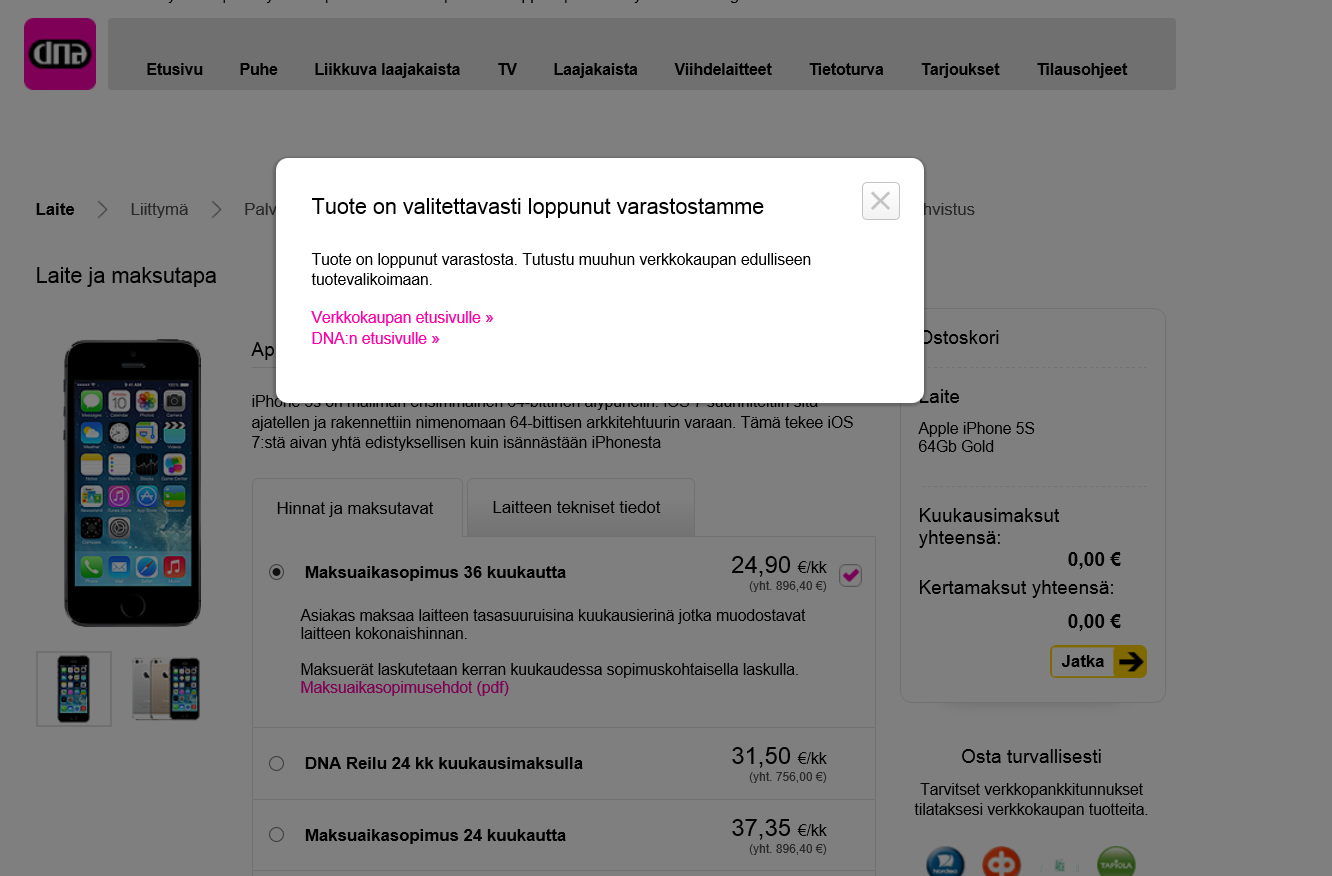Open the Verkkokaupan etusivulle link
This screenshot has width=1332, height=876.
402,317
